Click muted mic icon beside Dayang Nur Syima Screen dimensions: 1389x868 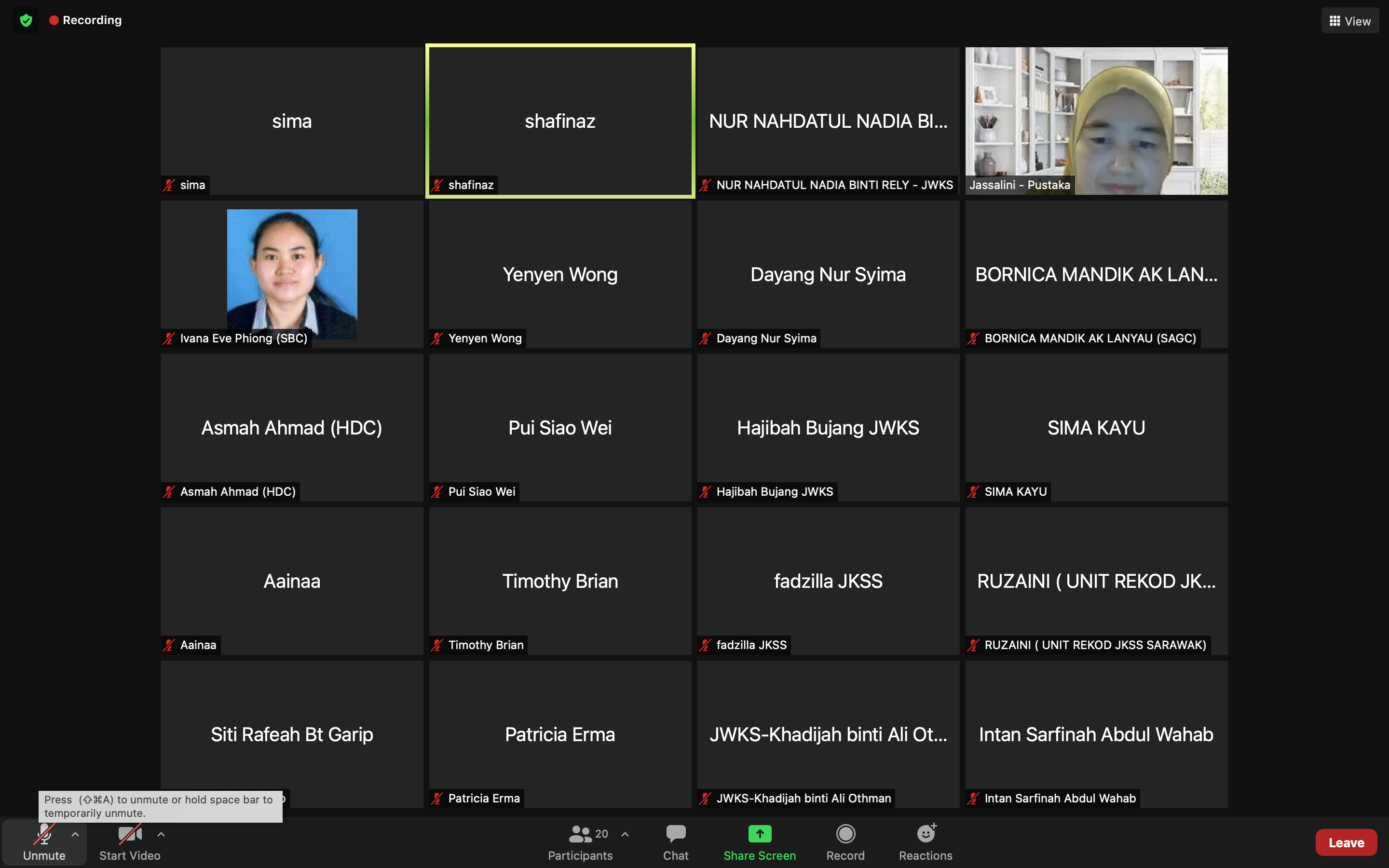coord(706,338)
